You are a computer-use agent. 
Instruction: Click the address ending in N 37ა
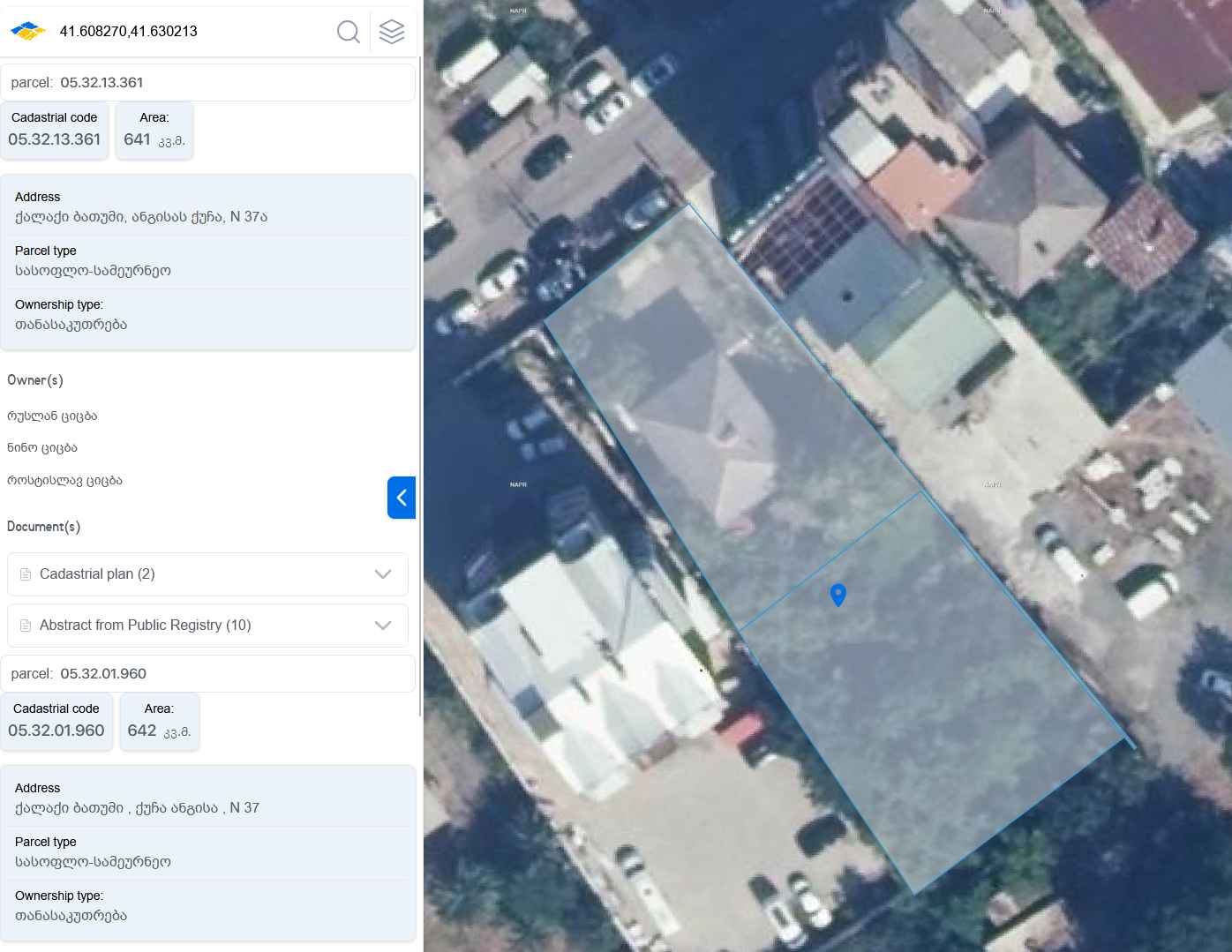click(x=141, y=217)
